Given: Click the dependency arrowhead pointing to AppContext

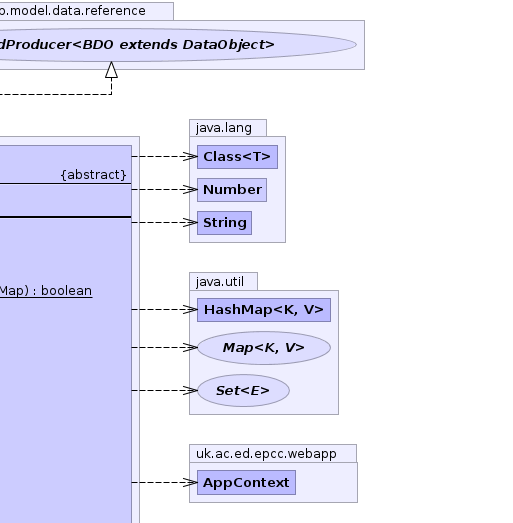Looking at the screenshot, I should coord(190,482).
